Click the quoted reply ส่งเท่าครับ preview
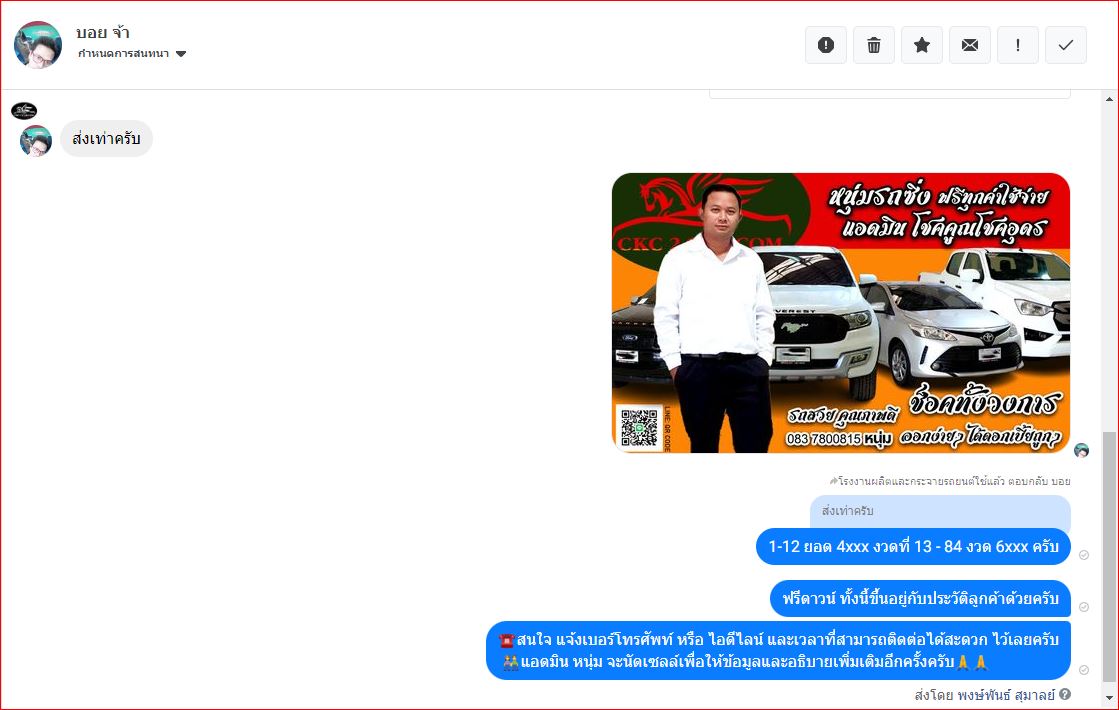Image resolution: width=1119 pixels, height=710 pixels. click(940, 512)
